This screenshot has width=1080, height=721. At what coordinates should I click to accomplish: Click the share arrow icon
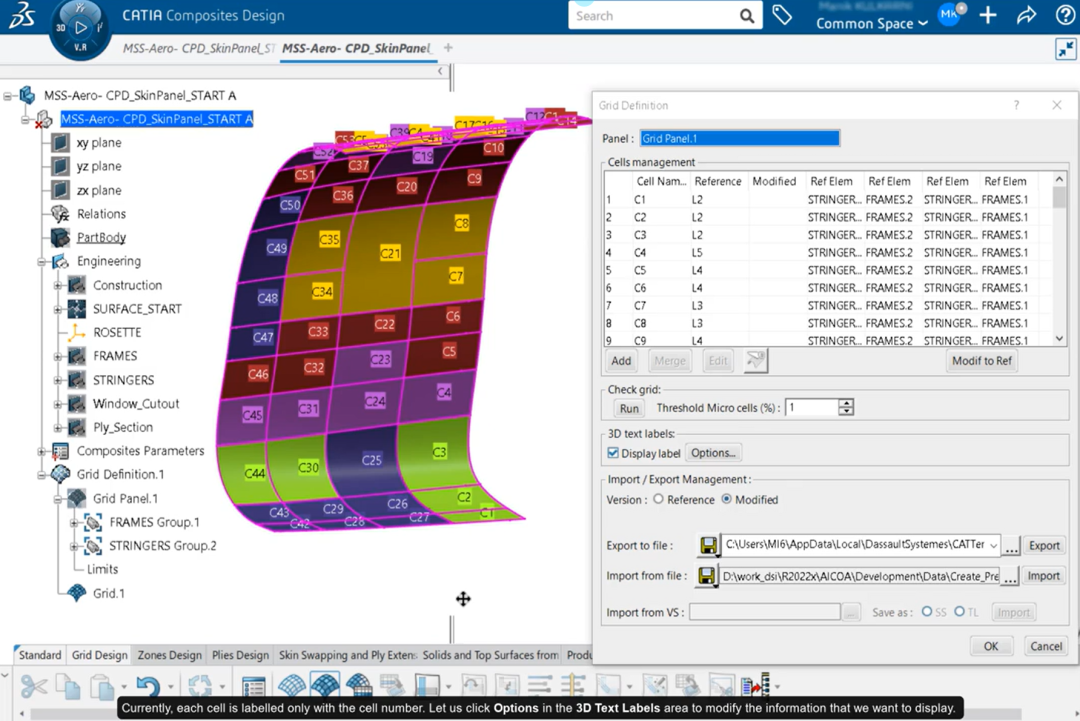coord(1026,15)
